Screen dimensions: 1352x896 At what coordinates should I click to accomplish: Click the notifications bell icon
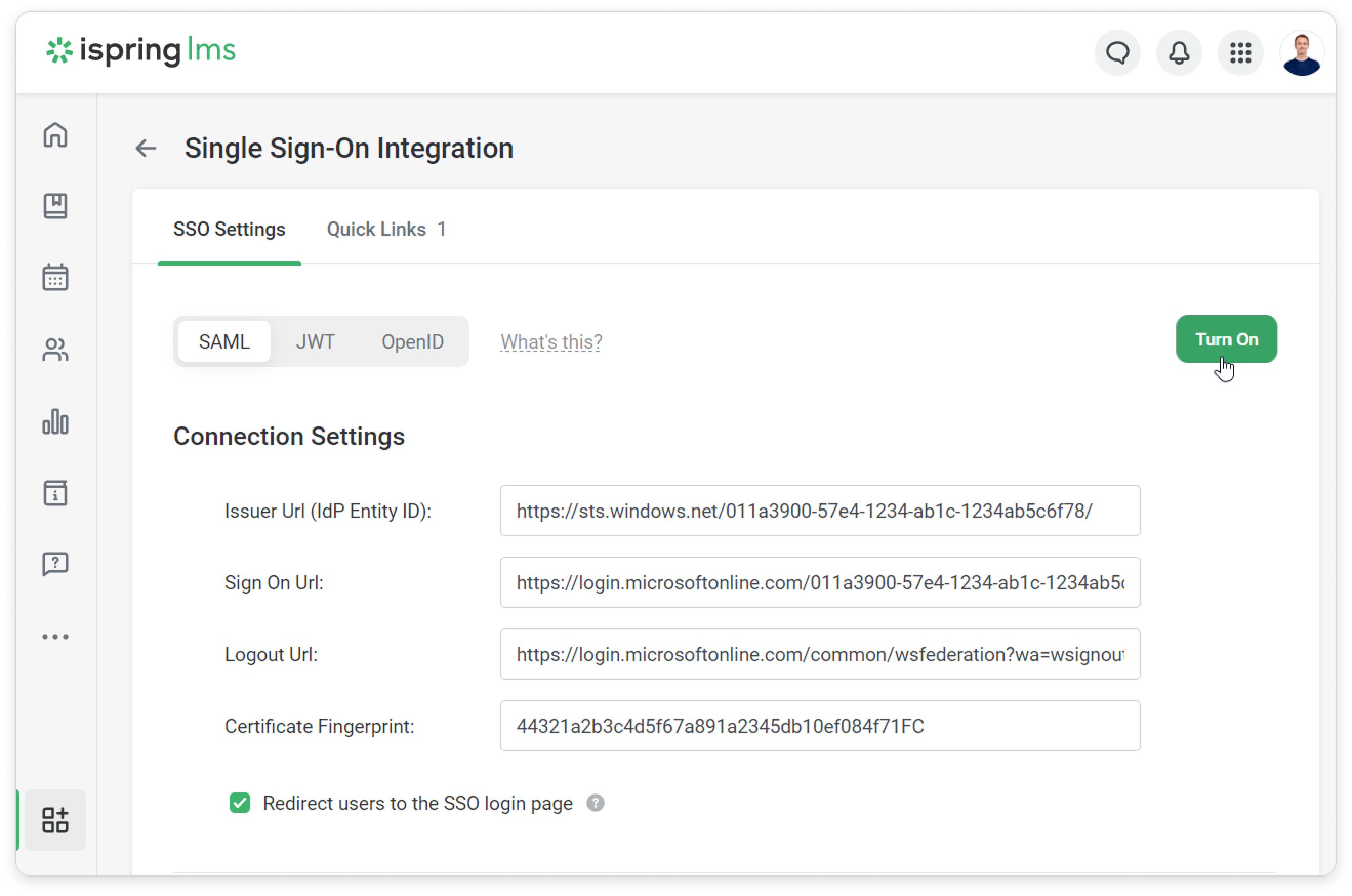coord(1179,53)
